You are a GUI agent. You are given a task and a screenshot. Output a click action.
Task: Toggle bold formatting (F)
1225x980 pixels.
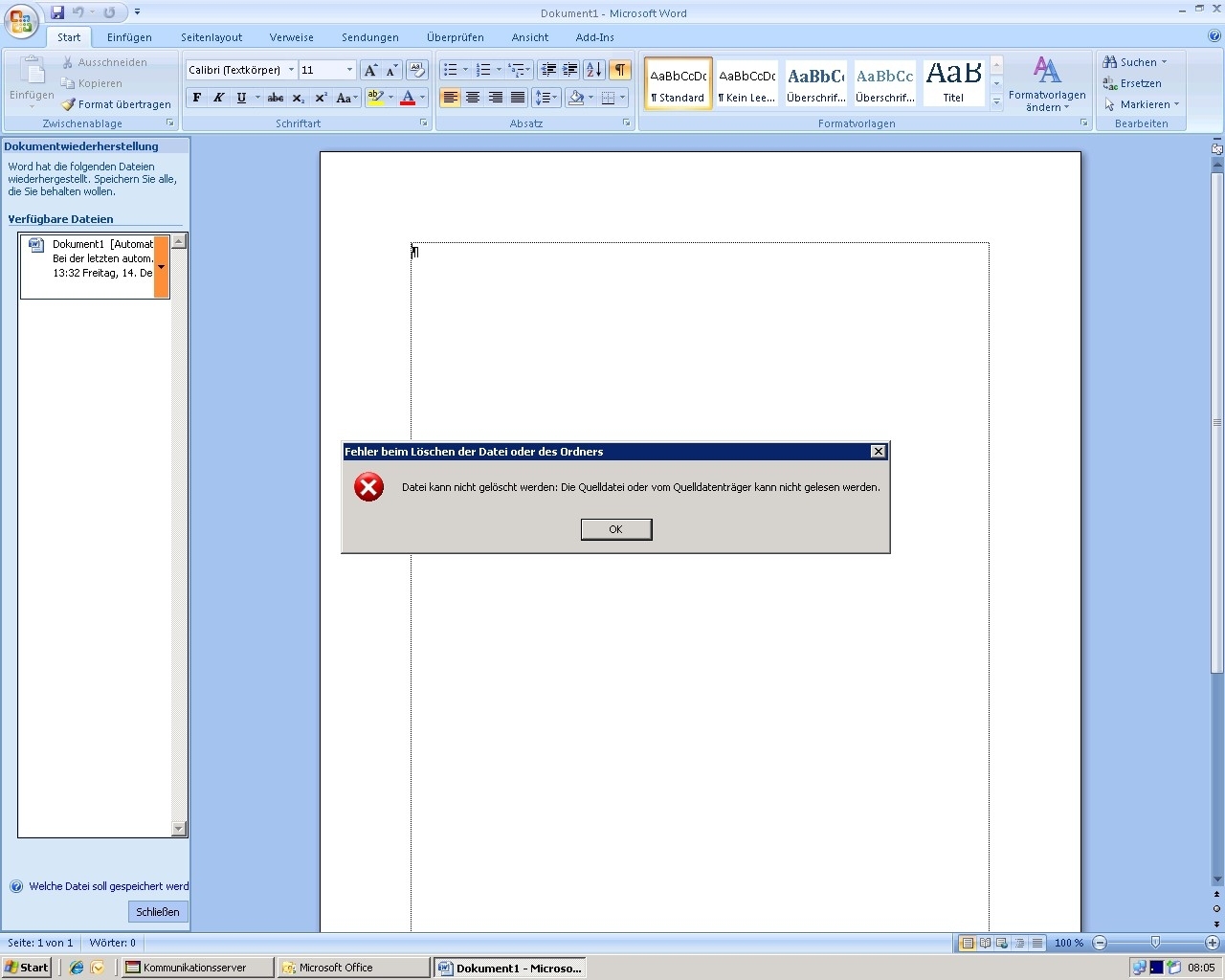(x=197, y=98)
